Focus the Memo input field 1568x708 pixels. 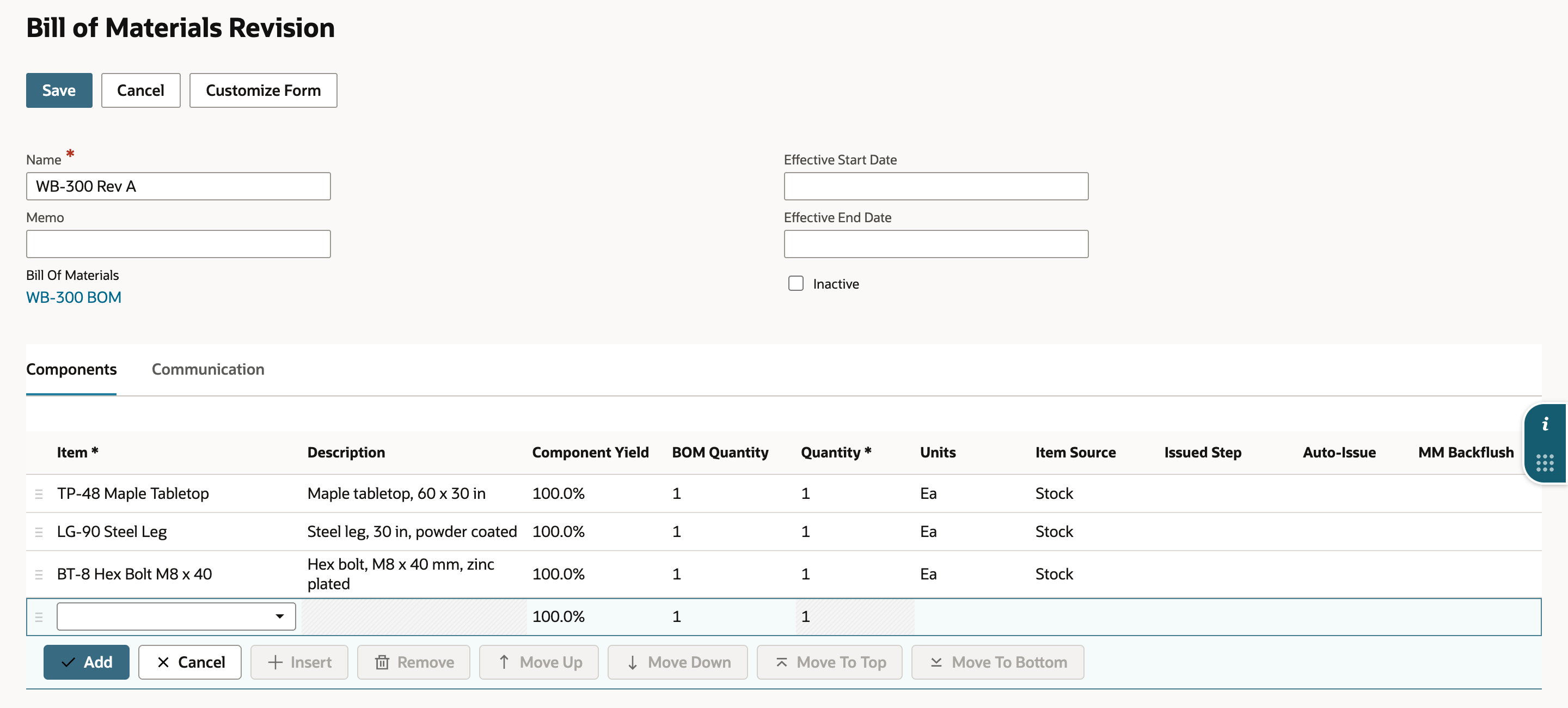click(179, 244)
